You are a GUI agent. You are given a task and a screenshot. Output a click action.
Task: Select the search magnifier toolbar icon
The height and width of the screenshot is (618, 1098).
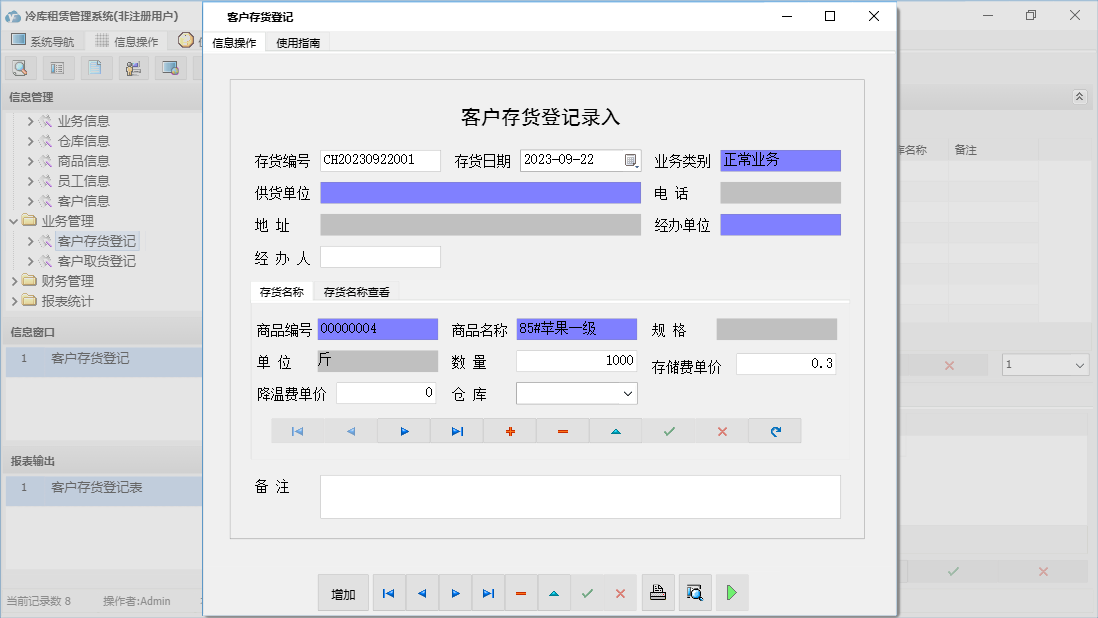(20, 67)
